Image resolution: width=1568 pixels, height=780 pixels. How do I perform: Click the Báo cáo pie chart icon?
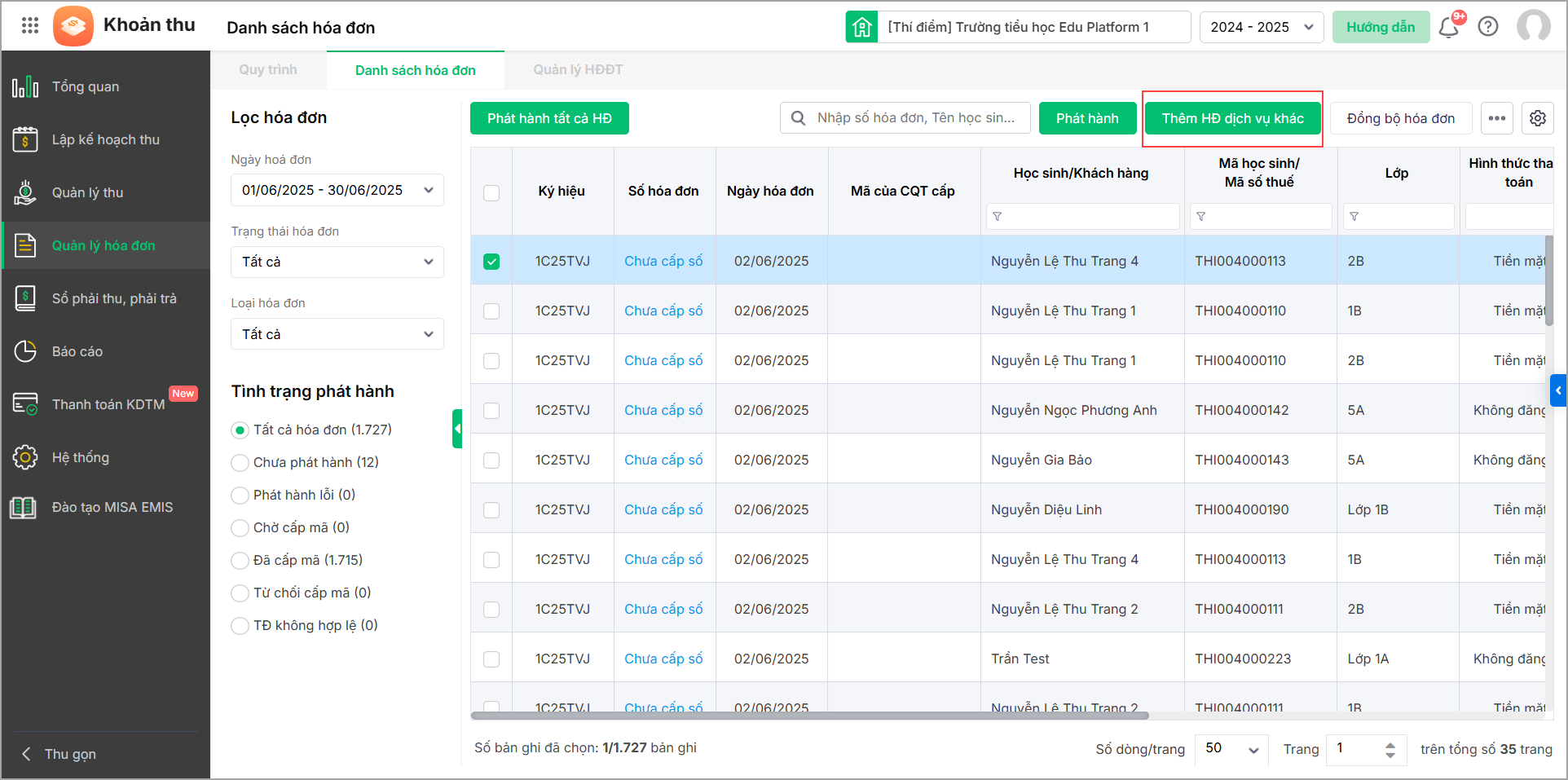pyautogui.click(x=25, y=351)
